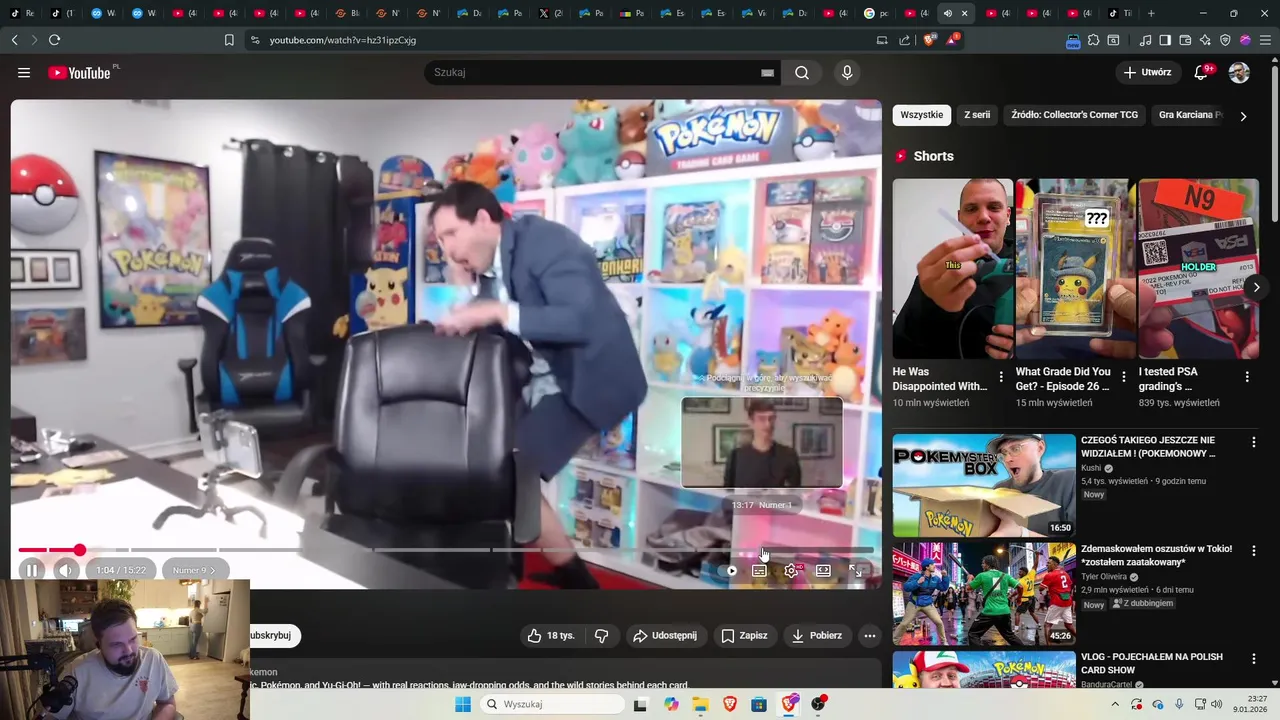1280x720 pixels.
Task: Like the video with 18 tys.
Action: tap(551, 635)
